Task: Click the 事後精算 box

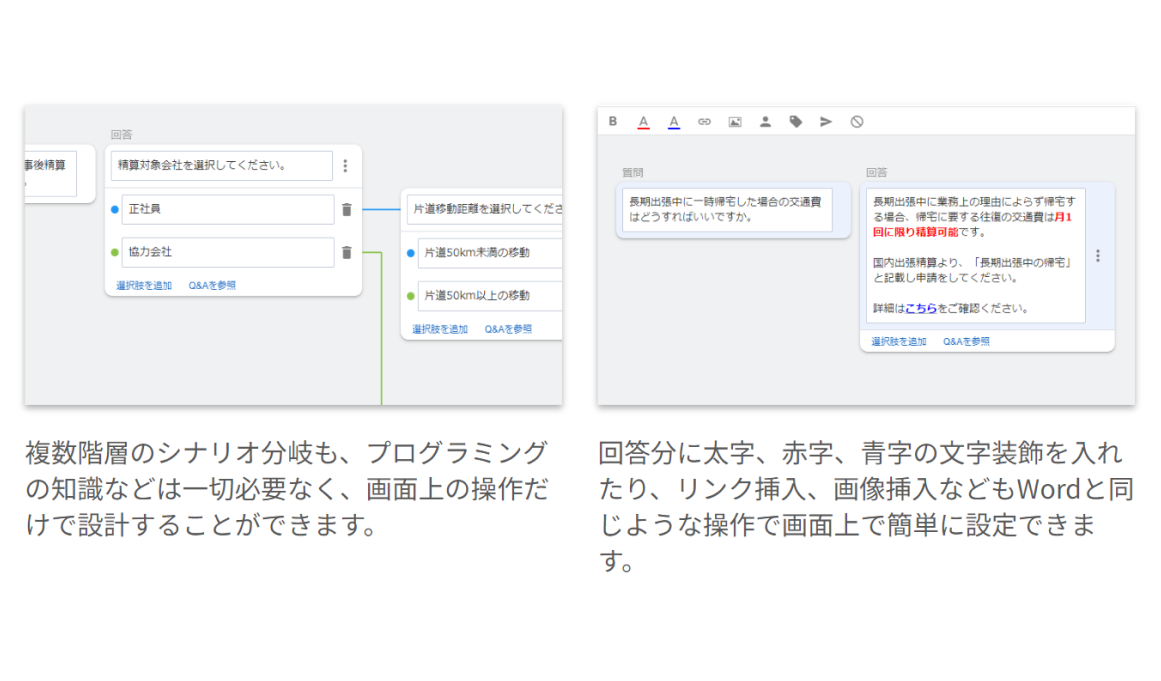Action: point(50,173)
